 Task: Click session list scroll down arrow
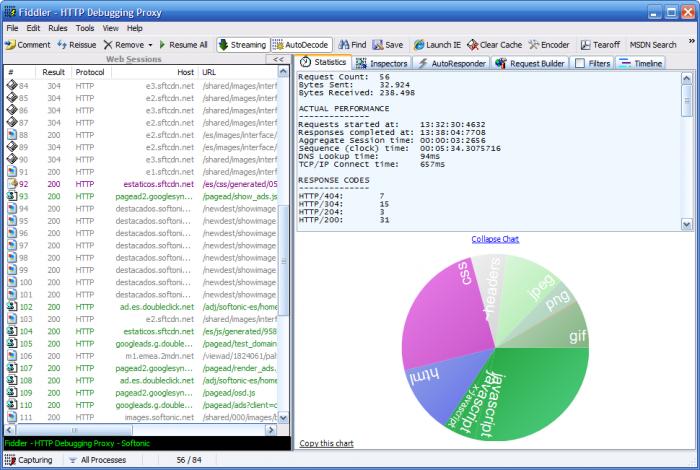(x=283, y=418)
